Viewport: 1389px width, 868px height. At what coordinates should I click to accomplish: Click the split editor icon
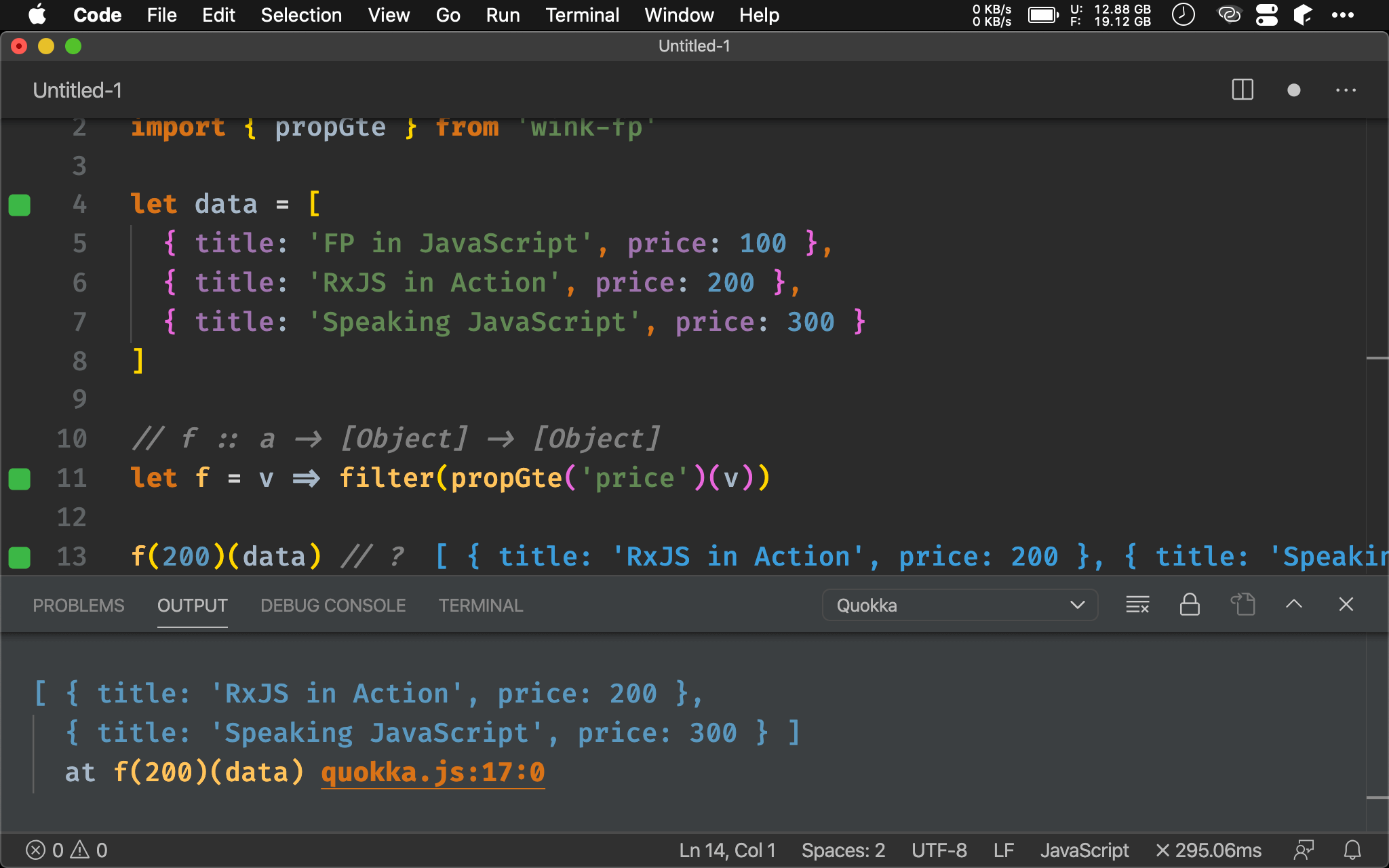click(x=1243, y=90)
